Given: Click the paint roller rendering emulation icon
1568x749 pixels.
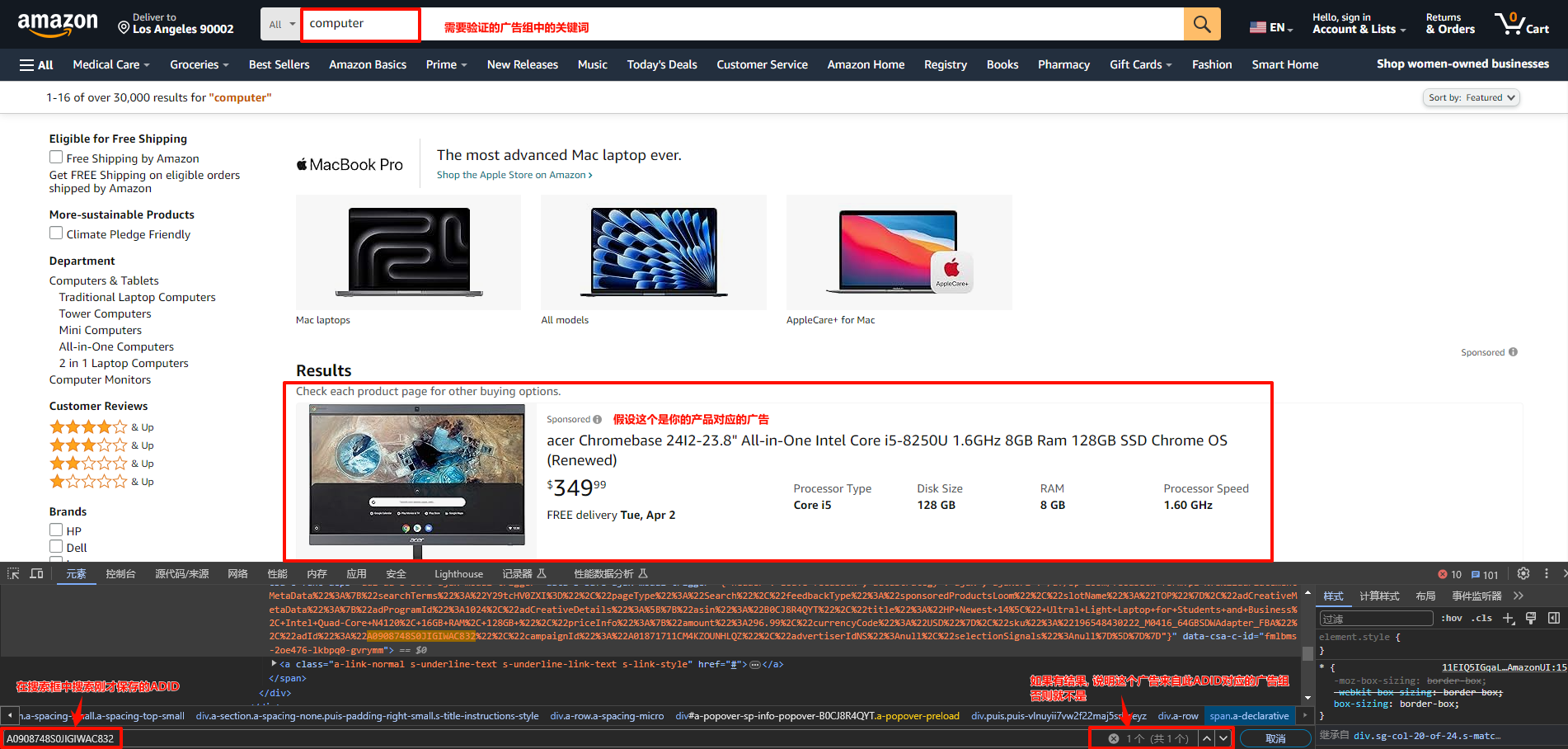Looking at the screenshot, I should (x=1531, y=618).
